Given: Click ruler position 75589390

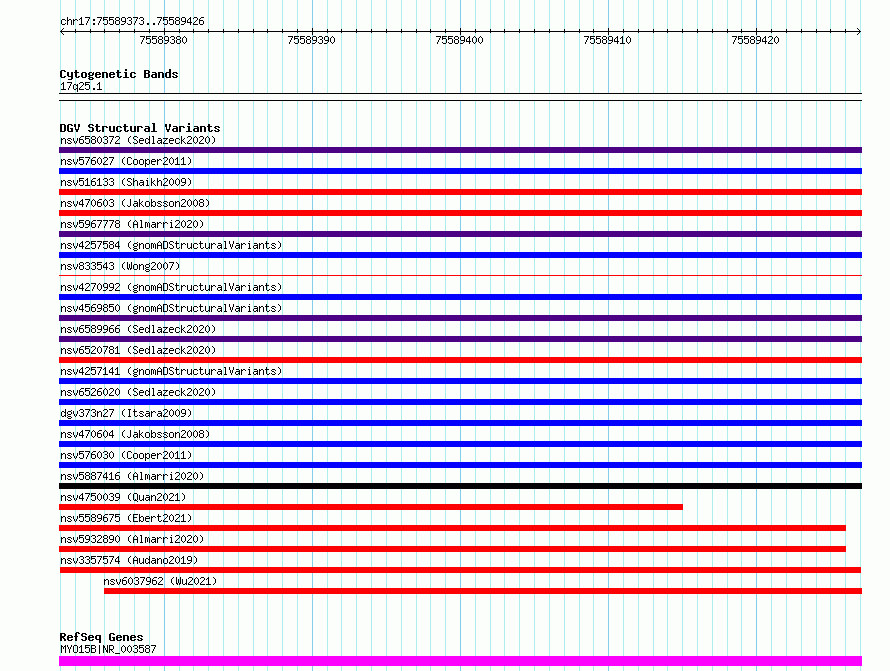Looking at the screenshot, I should click(312, 40).
